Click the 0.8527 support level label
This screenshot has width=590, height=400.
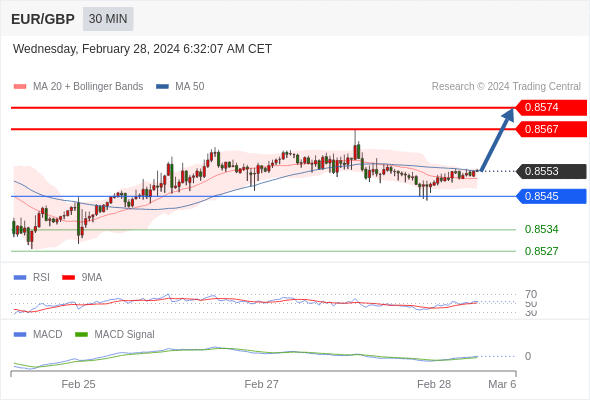(541, 251)
